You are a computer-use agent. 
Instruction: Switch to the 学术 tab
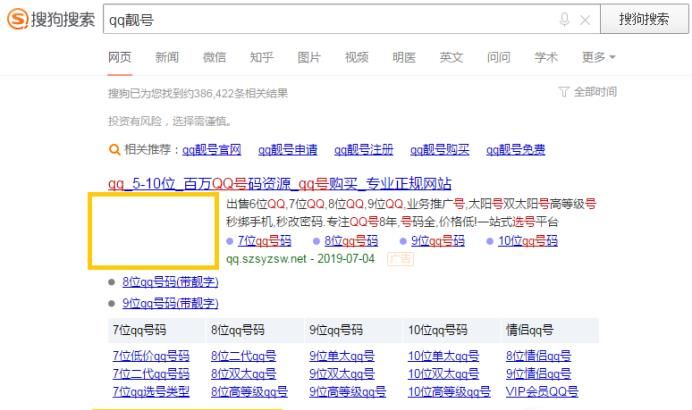point(546,57)
